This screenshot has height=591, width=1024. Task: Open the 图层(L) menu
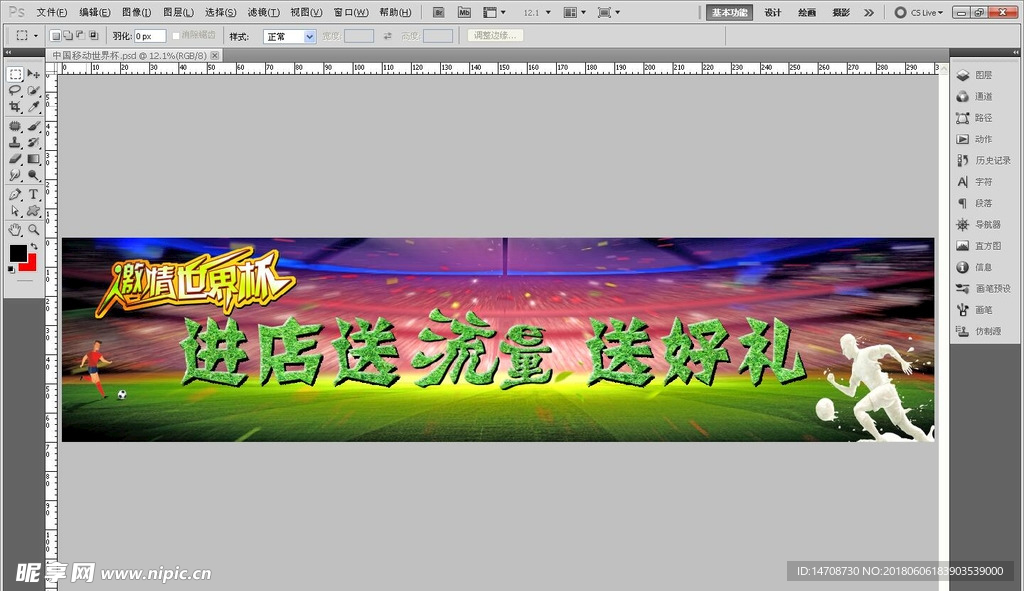point(178,12)
